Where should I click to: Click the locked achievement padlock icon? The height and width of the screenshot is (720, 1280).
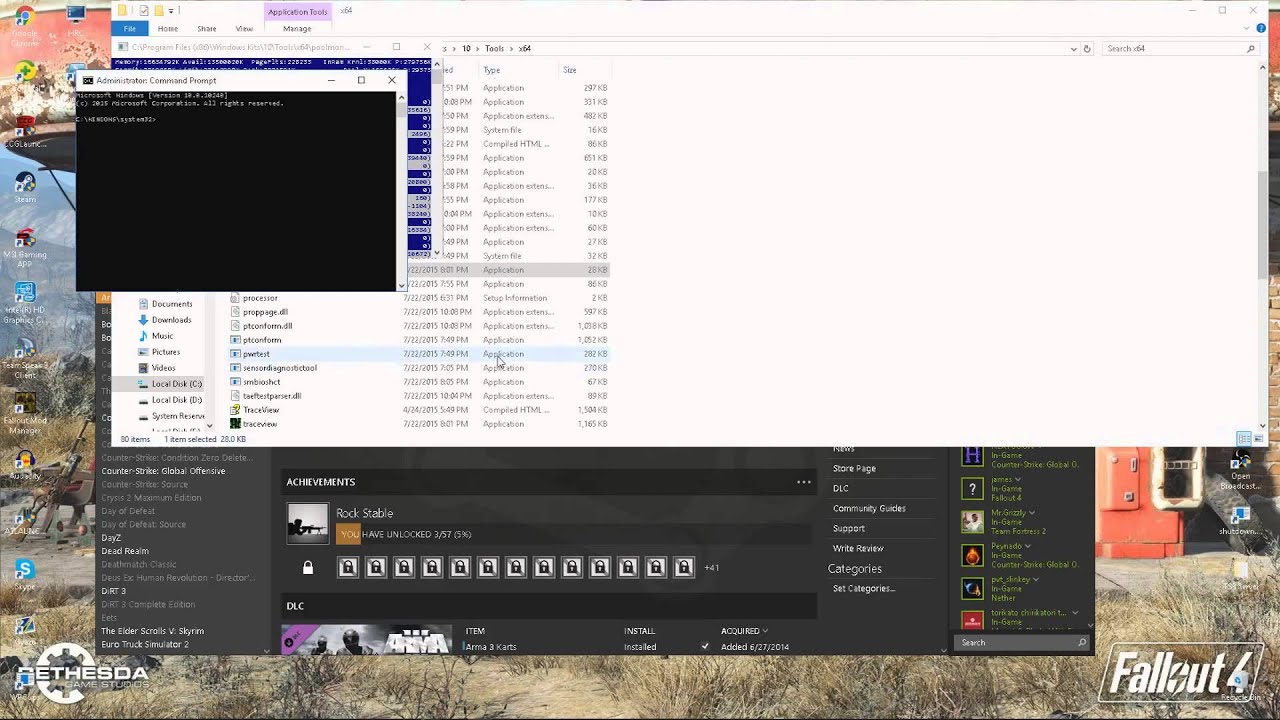coord(308,568)
